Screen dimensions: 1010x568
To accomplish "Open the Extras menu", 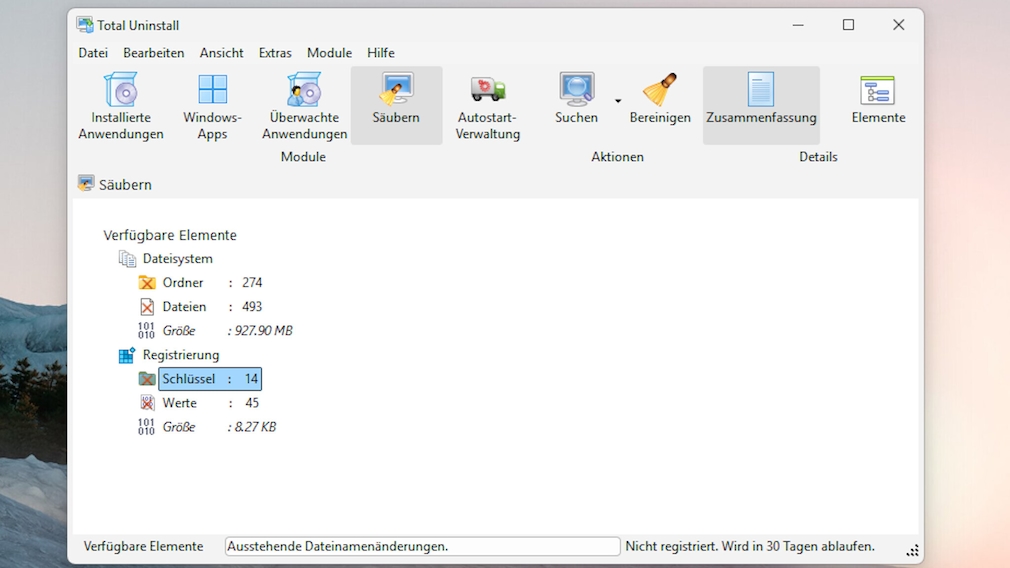I will tap(275, 53).
